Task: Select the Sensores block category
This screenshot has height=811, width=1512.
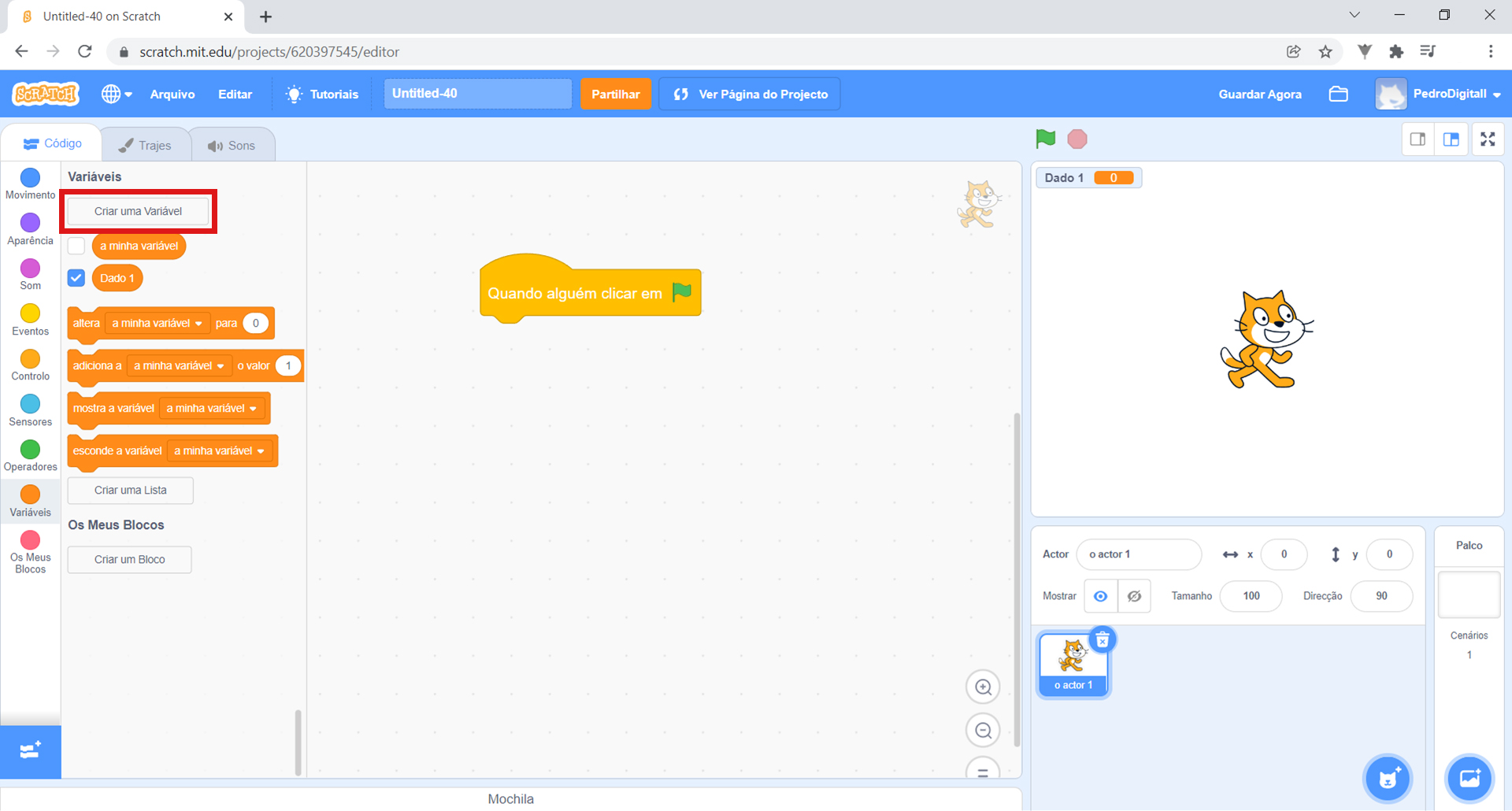Action: pyautogui.click(x=30, y=410)
